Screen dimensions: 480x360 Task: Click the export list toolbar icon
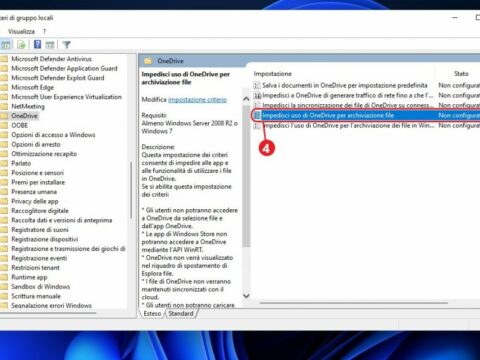click(21, 44)
